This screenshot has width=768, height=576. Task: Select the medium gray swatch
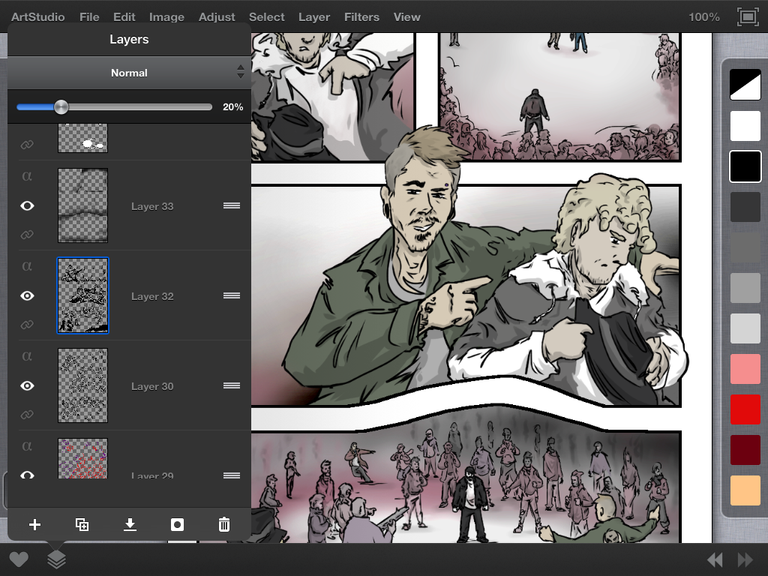pyautogui.click(x=745, y=288)
